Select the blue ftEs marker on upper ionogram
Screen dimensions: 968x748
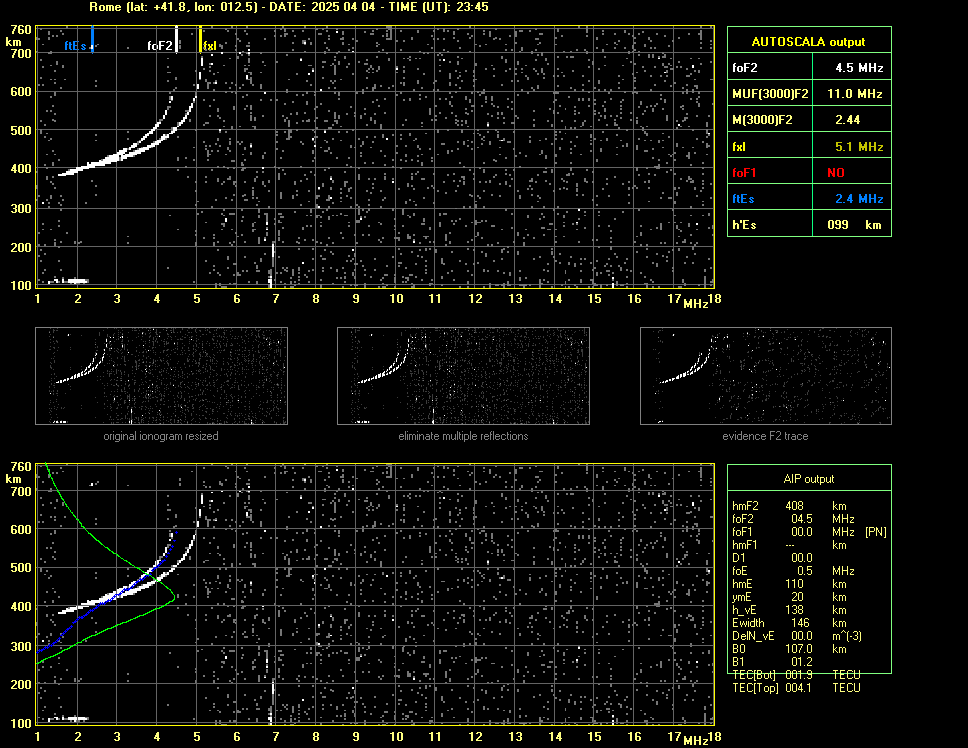point(93,39)
